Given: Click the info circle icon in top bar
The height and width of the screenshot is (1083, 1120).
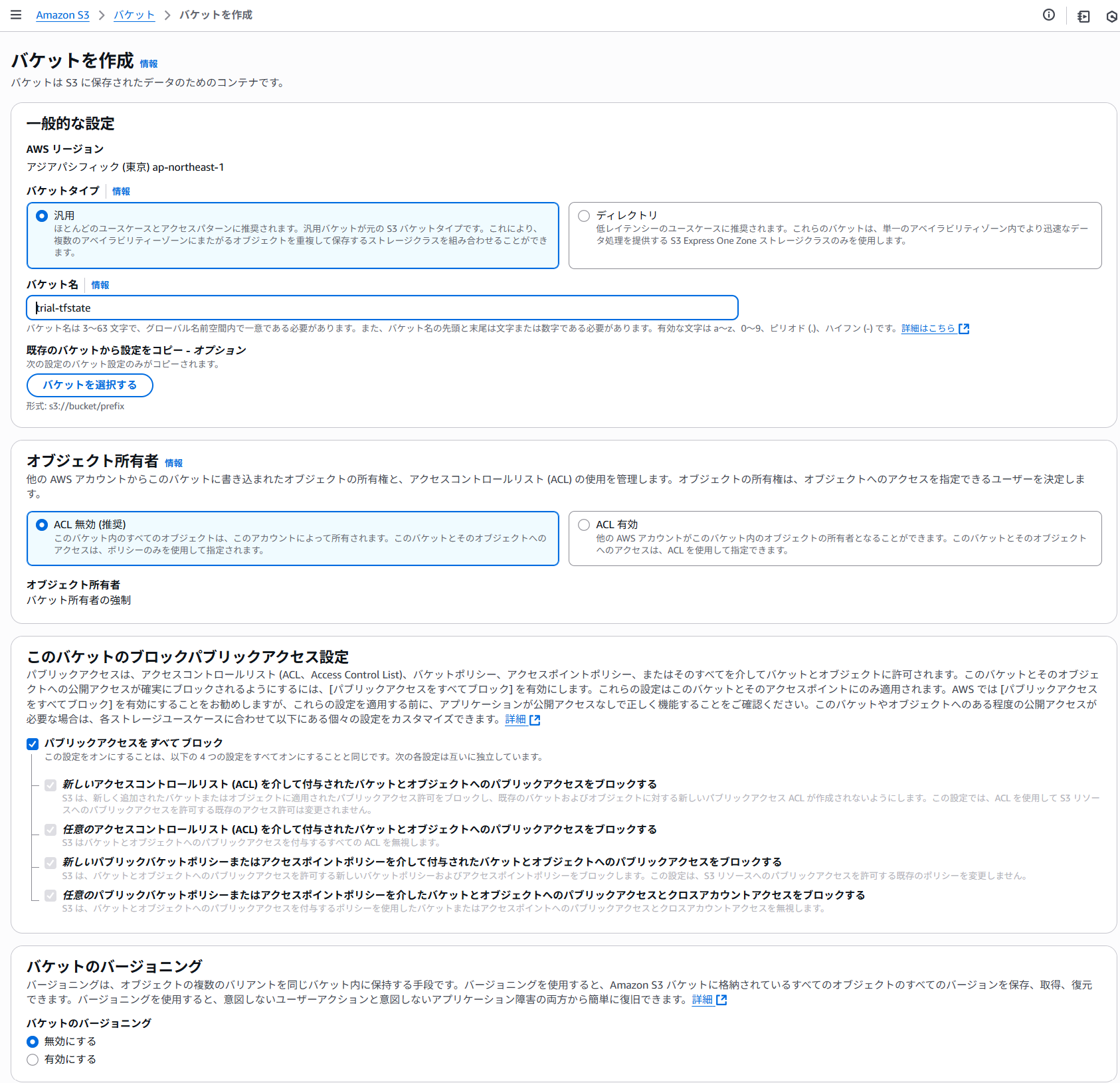Looking at the screenshot, I should 1049,15.
